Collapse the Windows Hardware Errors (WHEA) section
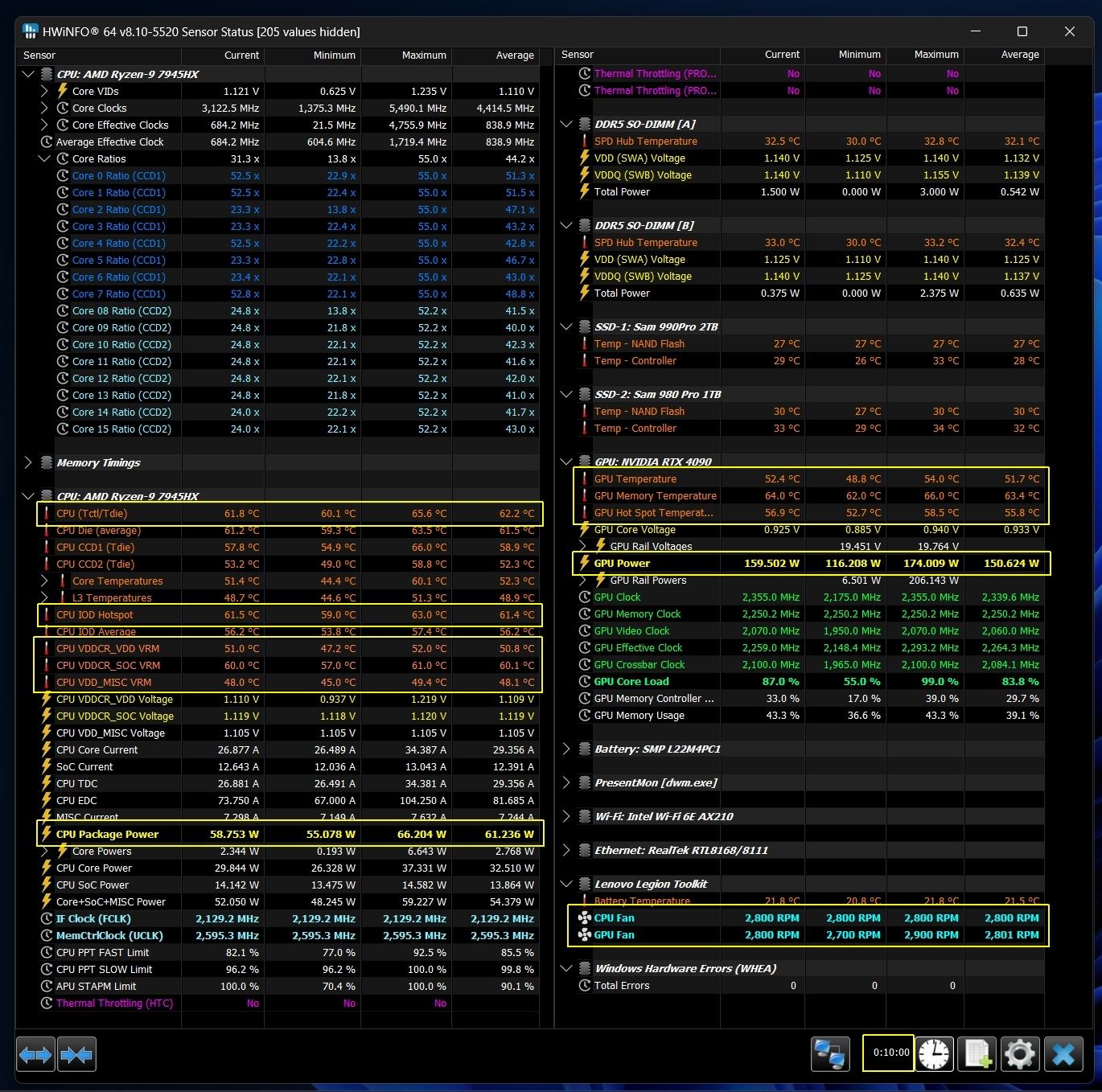 [x=566, y=968]
